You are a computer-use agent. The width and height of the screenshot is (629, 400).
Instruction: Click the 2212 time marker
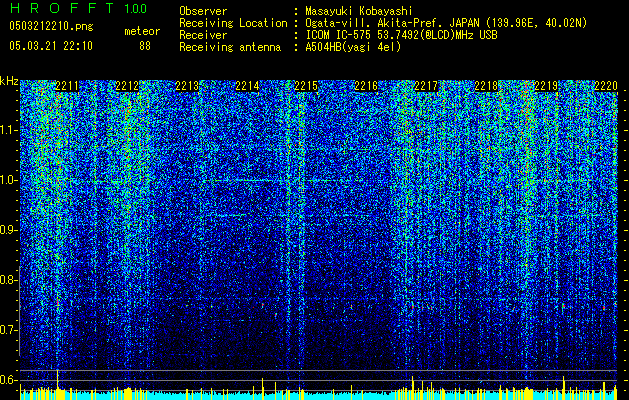click(127, 86)
